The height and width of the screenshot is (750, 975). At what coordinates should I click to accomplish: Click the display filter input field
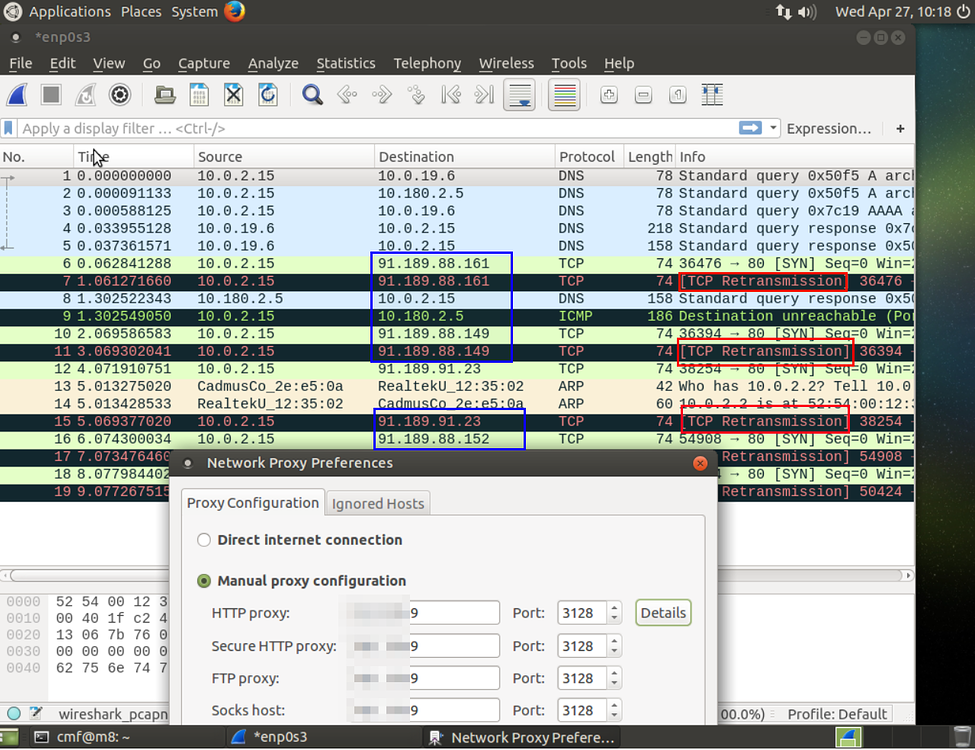pos(376,129)
